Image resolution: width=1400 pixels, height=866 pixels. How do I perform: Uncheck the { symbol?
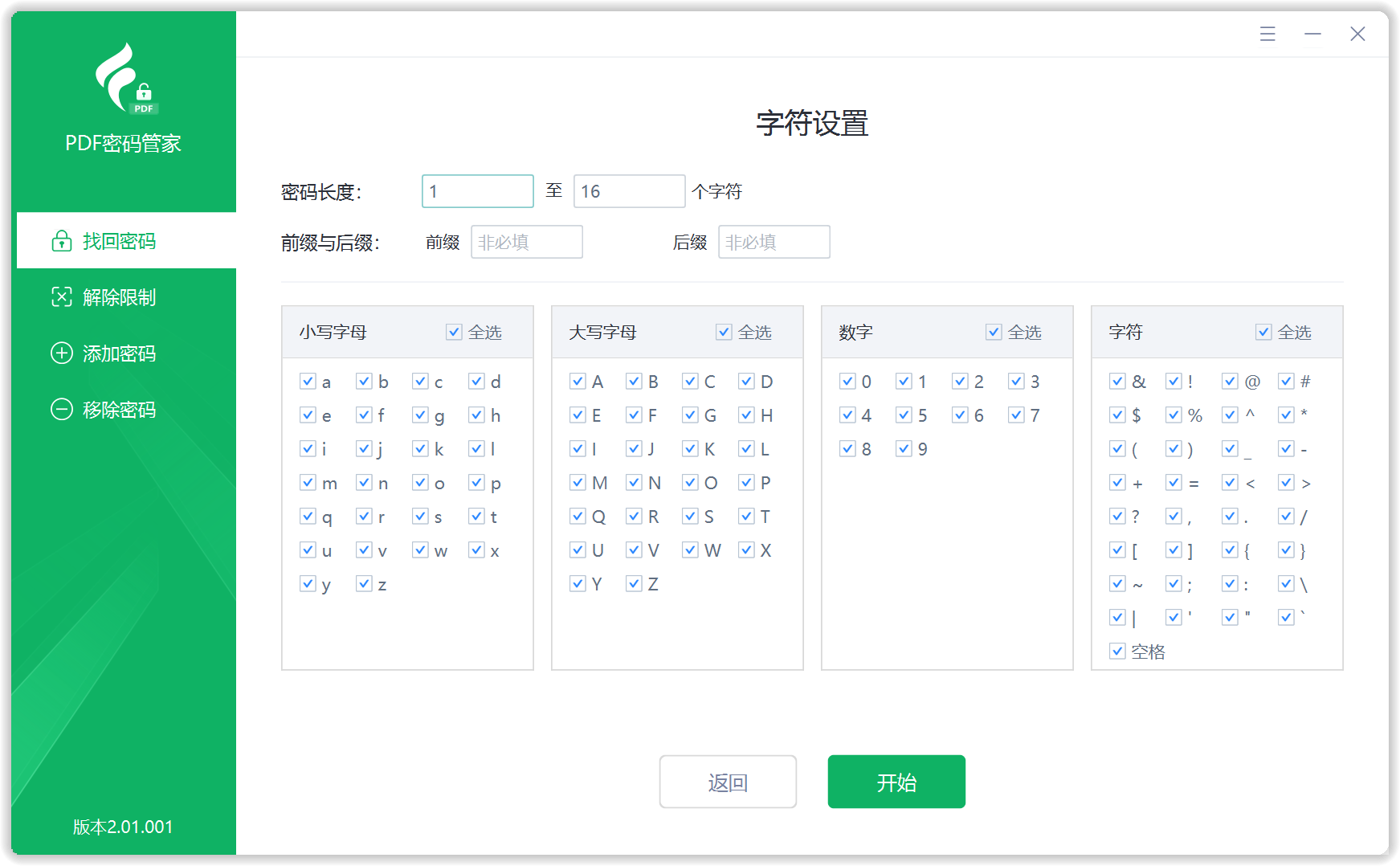pos(1230,549)
